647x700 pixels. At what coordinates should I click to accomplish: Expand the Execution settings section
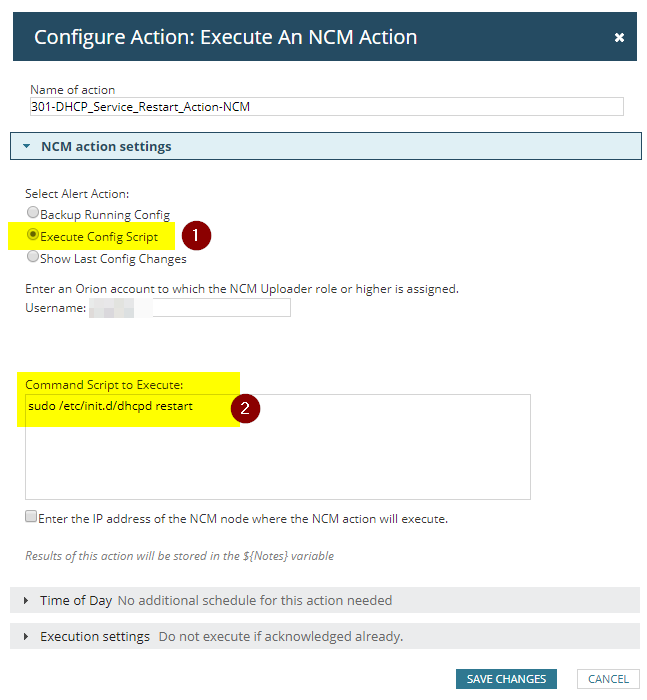pyautogui.click(x=26, y=637)
